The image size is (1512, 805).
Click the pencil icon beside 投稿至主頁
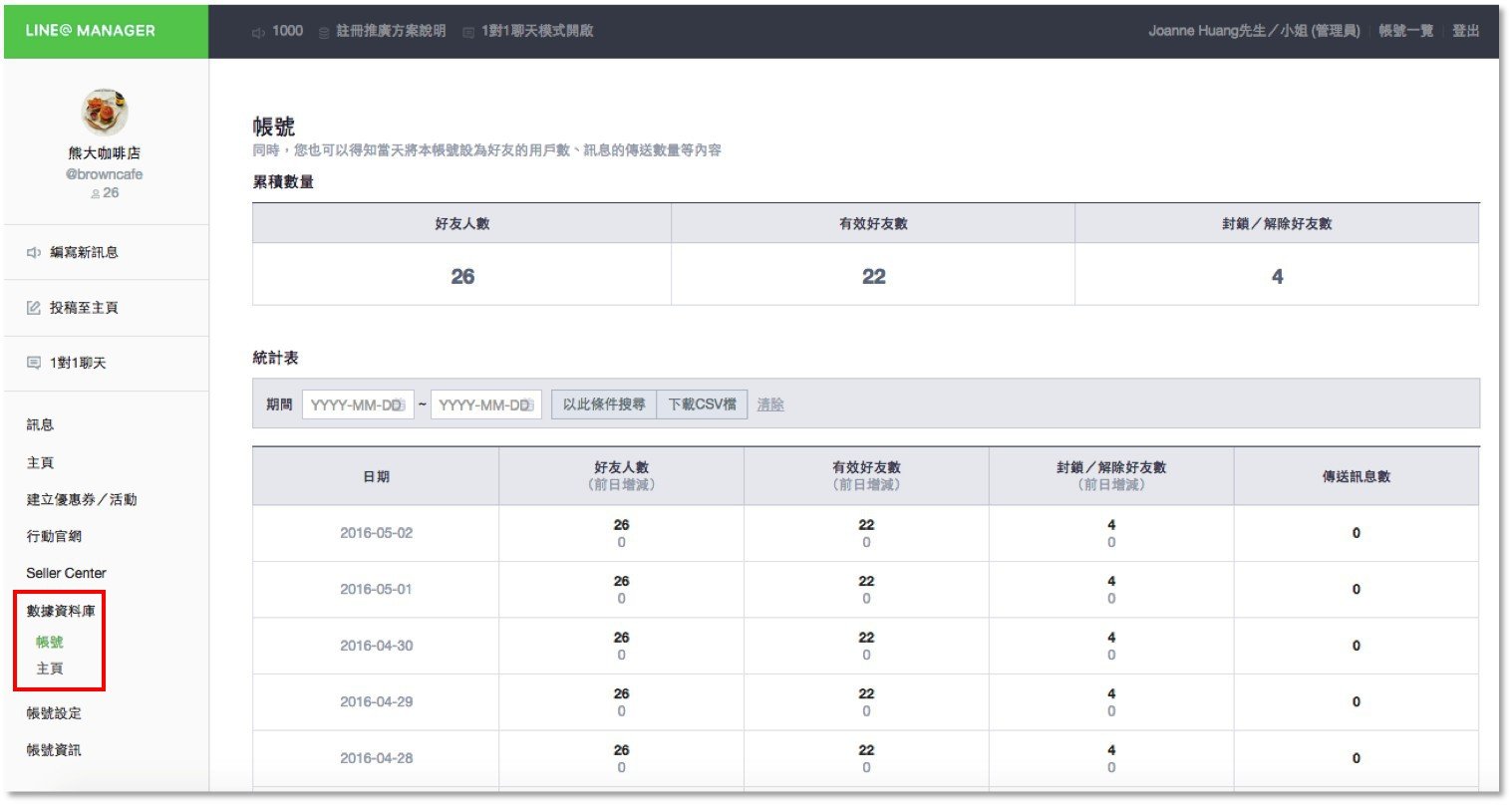tap(33, 309)
